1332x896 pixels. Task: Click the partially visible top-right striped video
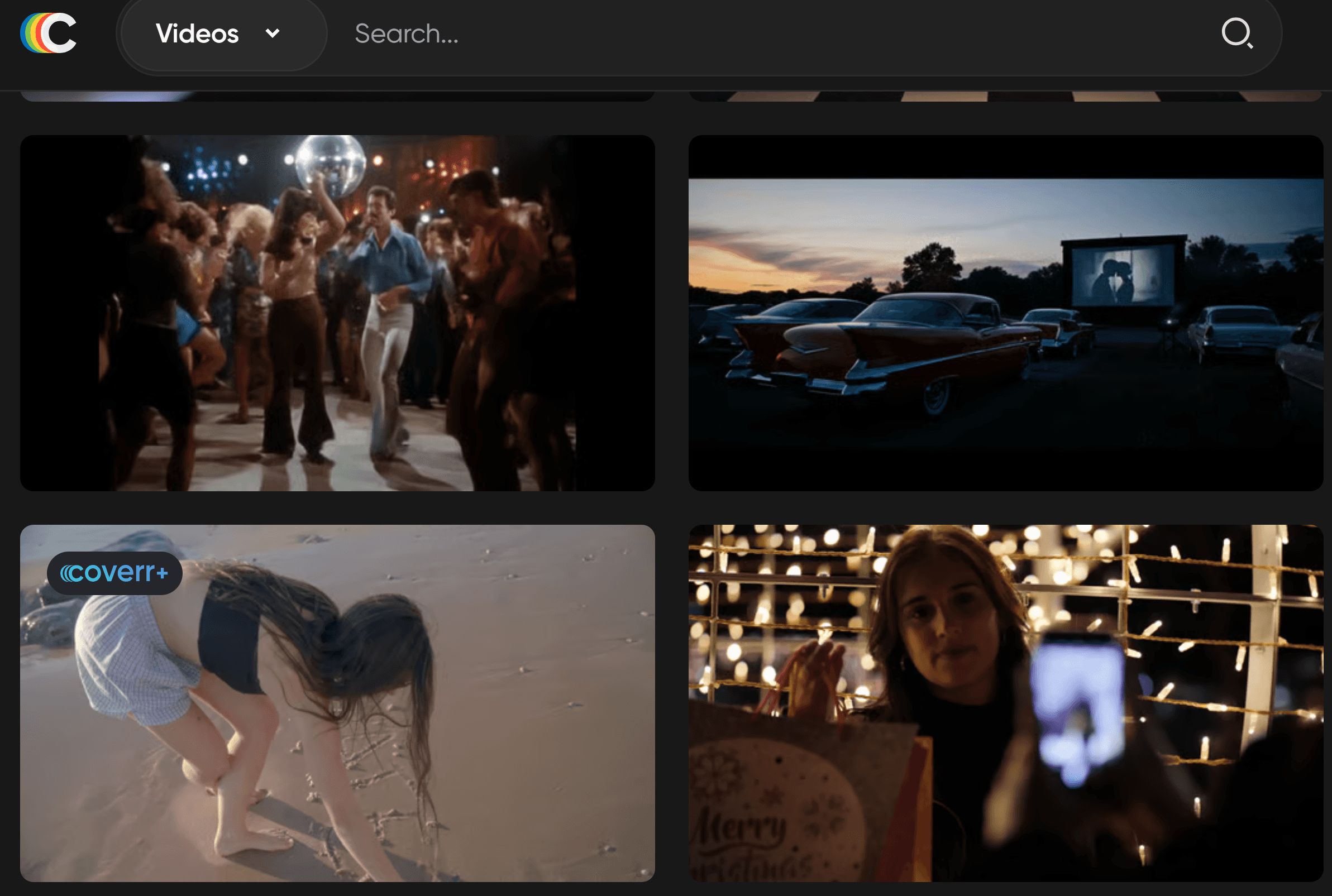1005,96
